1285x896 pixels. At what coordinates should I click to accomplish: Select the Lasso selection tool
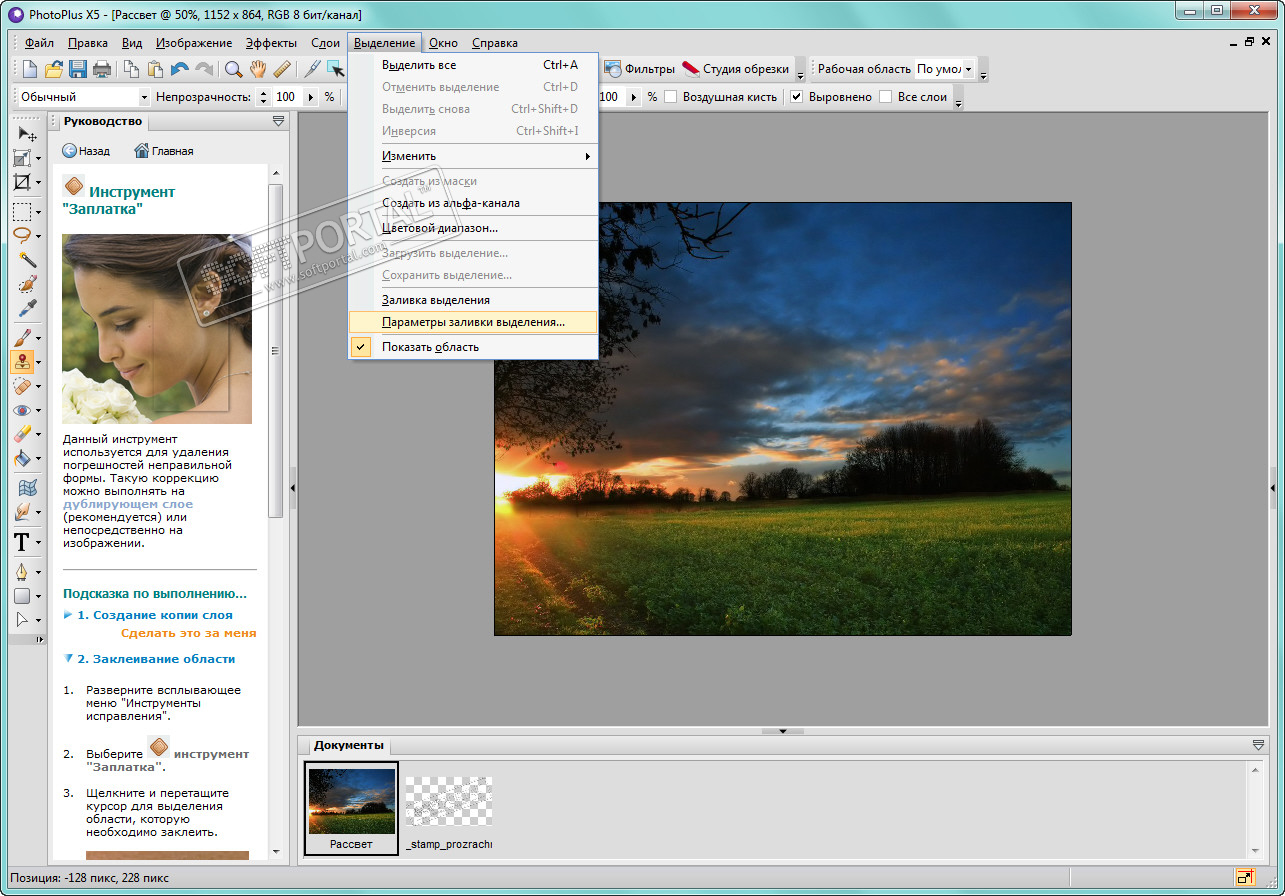click(x=22, y=235)
